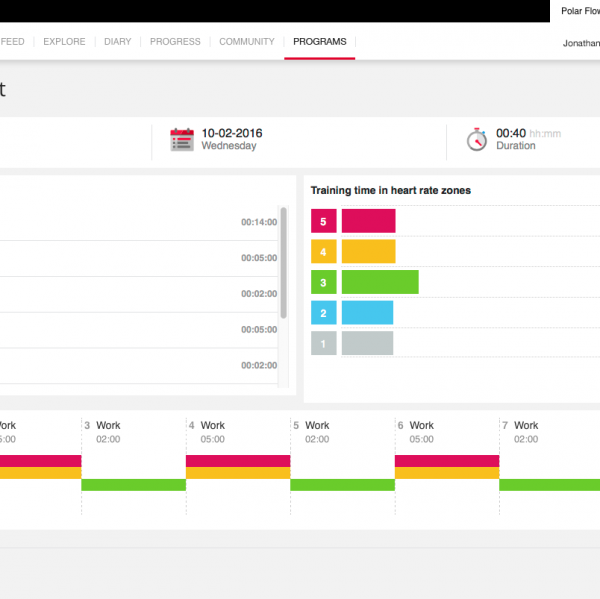Switch to the Diary tab
Image resolution: width=600 pixels, height=599 pixels.
(117, 42)
